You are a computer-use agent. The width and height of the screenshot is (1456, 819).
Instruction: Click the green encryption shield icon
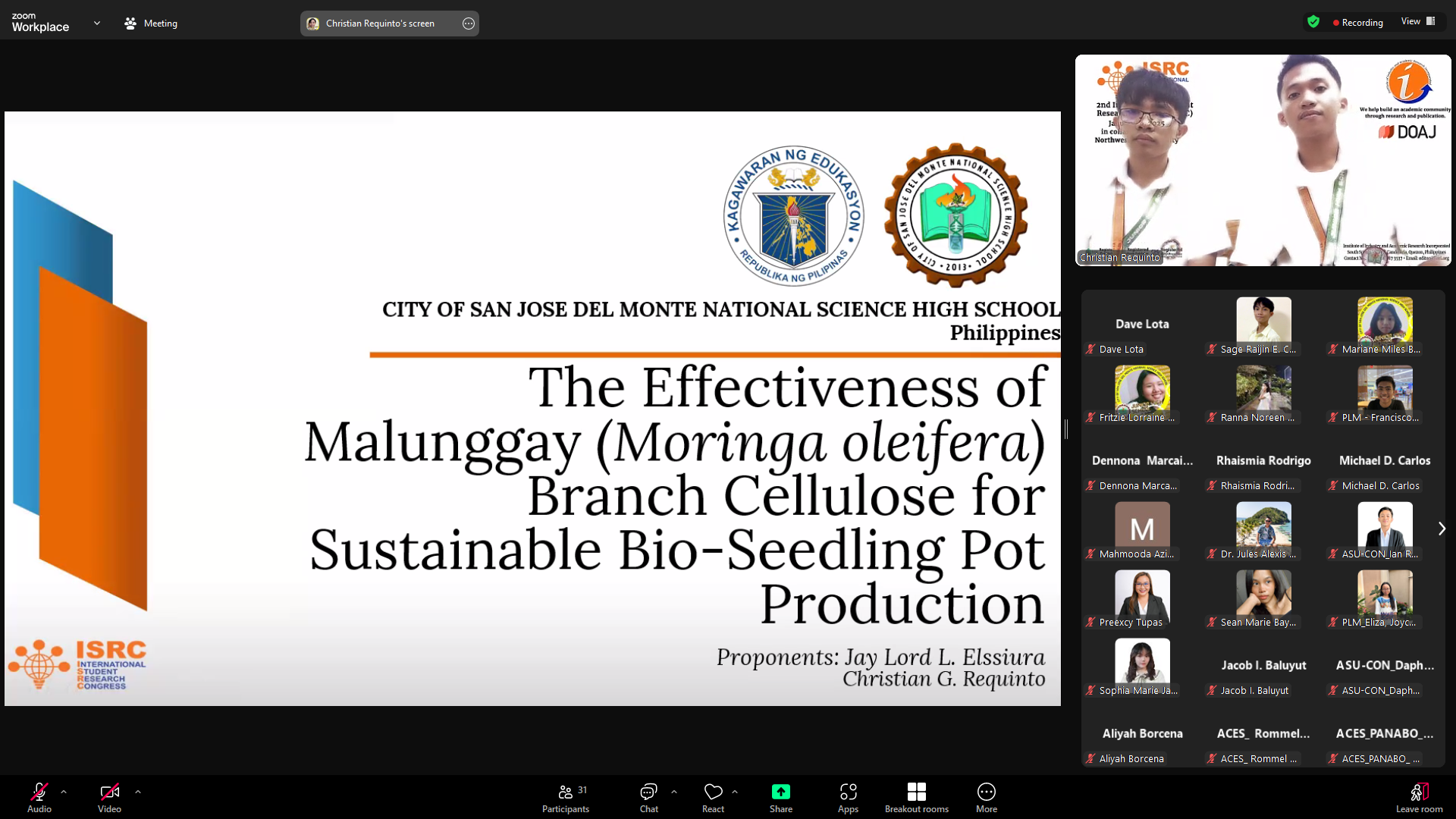pyautogui.click(x=1313, y=22)
